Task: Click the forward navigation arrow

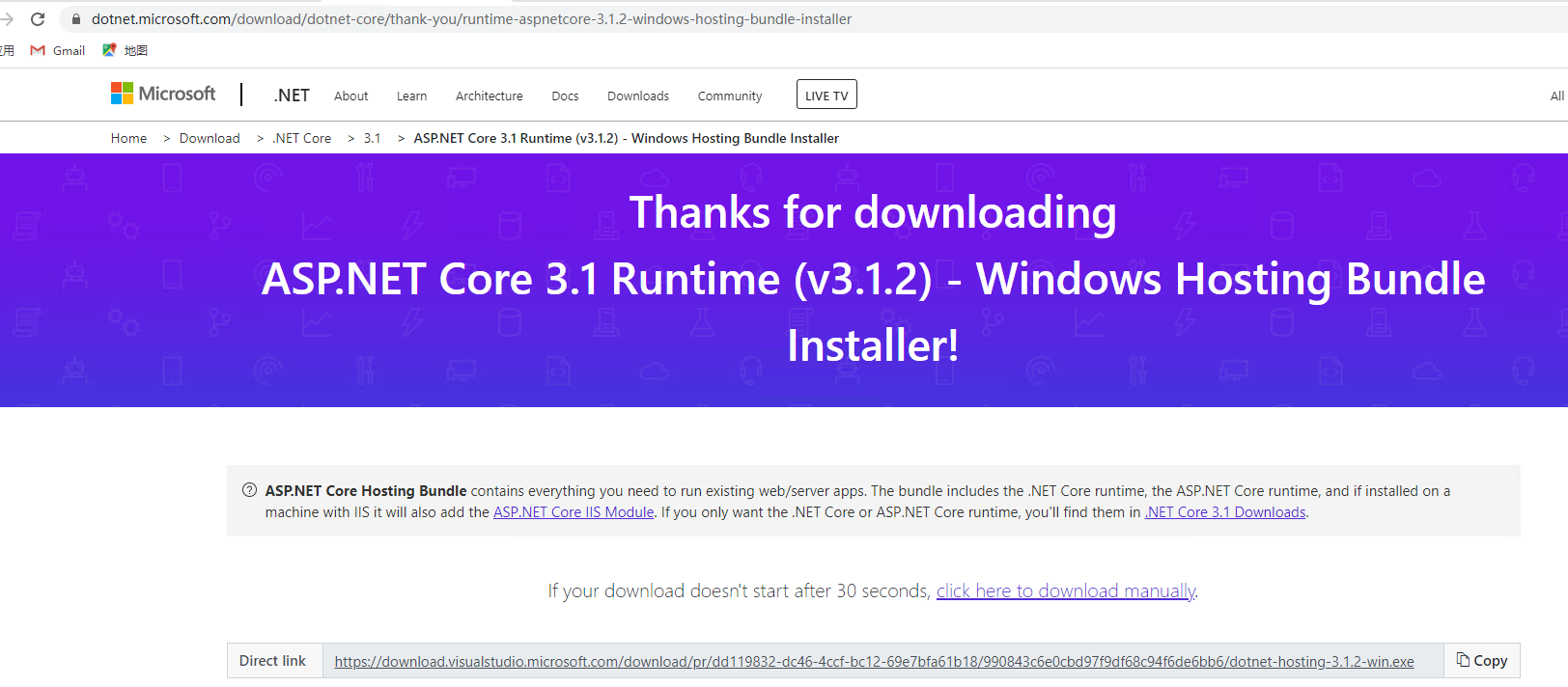Action: coord(7,19)
